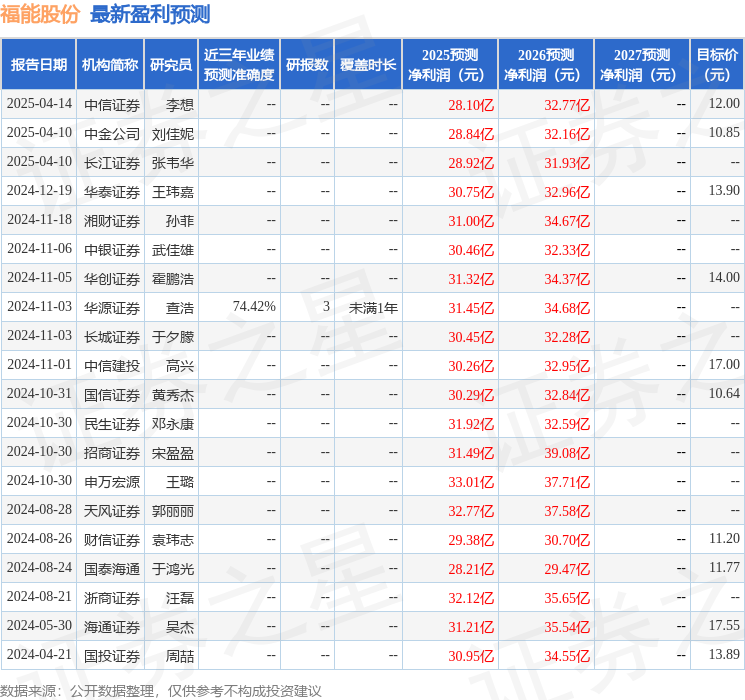745x700 pixels.
Task: Click the 28.10亿 profit value
Action: (471, 105)
